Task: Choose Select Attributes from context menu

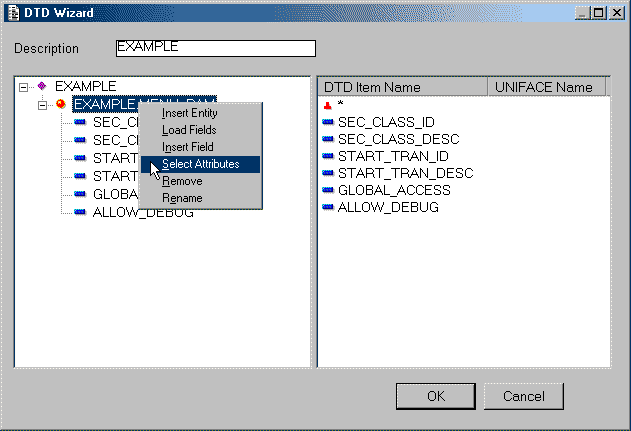Action: [200, 164]
